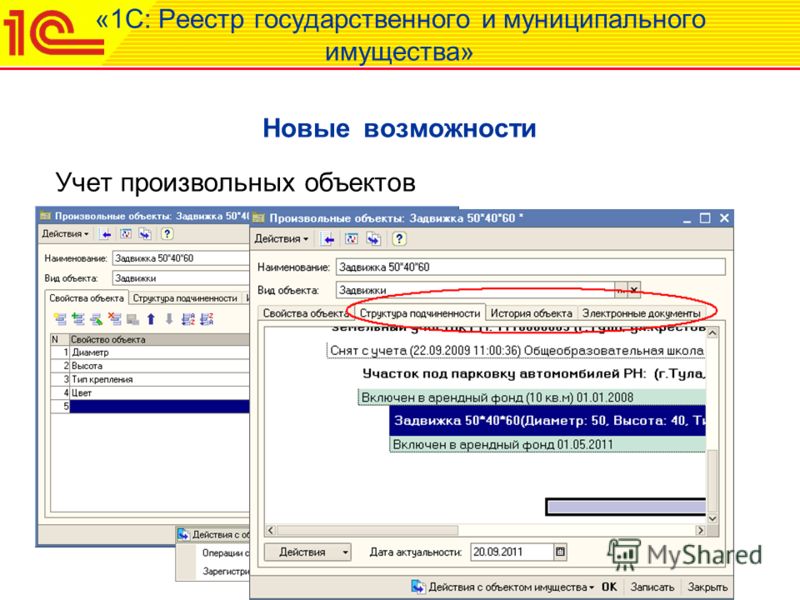Move row down with the gray down arrow

[169, 319]
